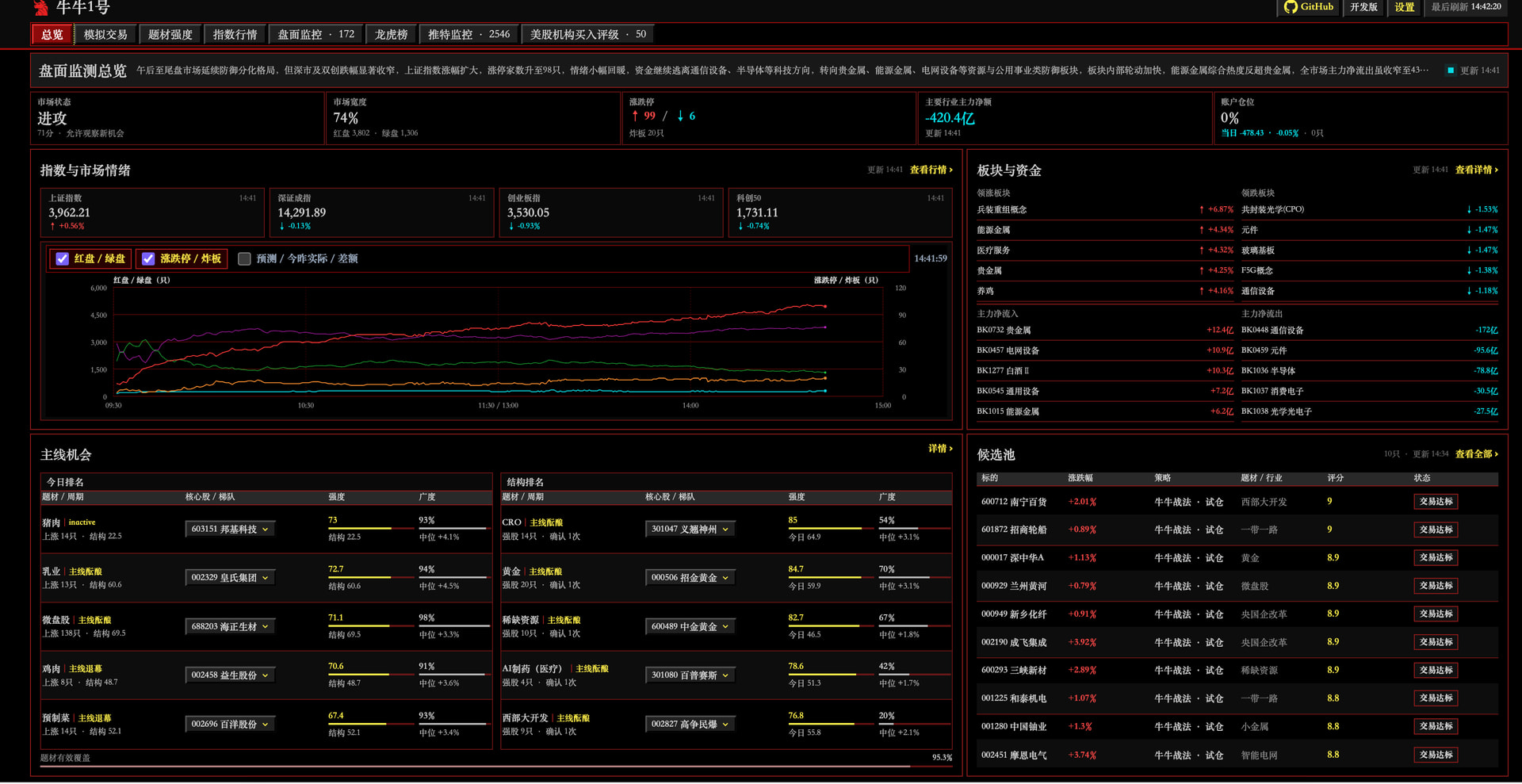The image size is (1522, 784).
Task: Expand the 002329 皇氏集团 dropdown
Action: [230, 578]
